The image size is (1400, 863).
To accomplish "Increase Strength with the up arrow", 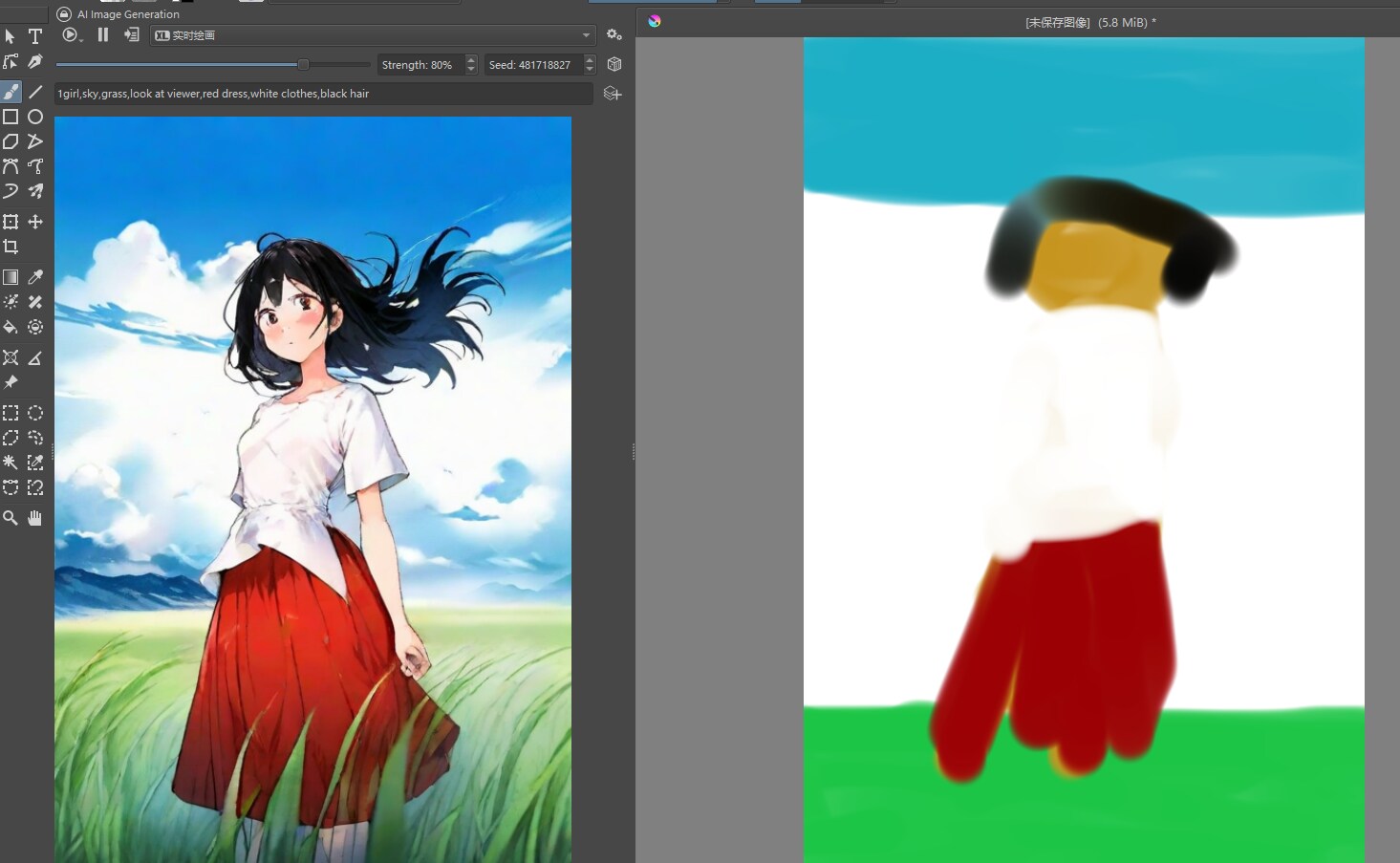I will (x=470, y=59).
